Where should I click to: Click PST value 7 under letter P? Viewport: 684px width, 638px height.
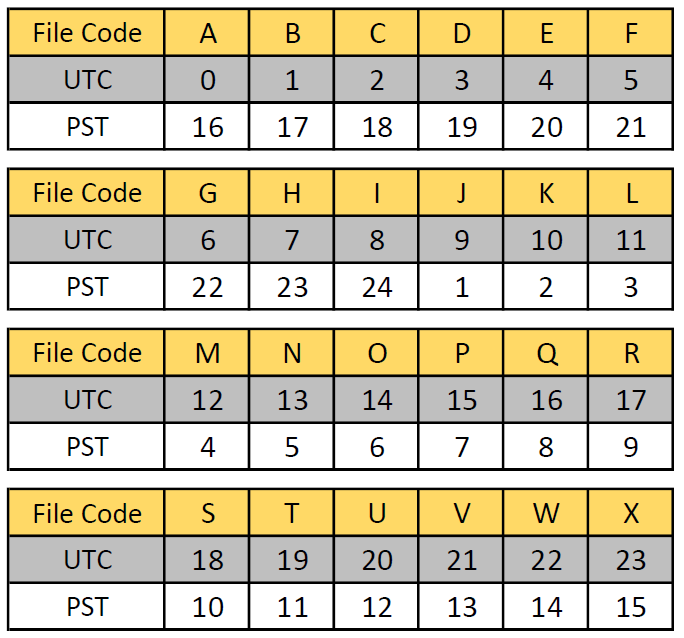click(x=461, y=447)
